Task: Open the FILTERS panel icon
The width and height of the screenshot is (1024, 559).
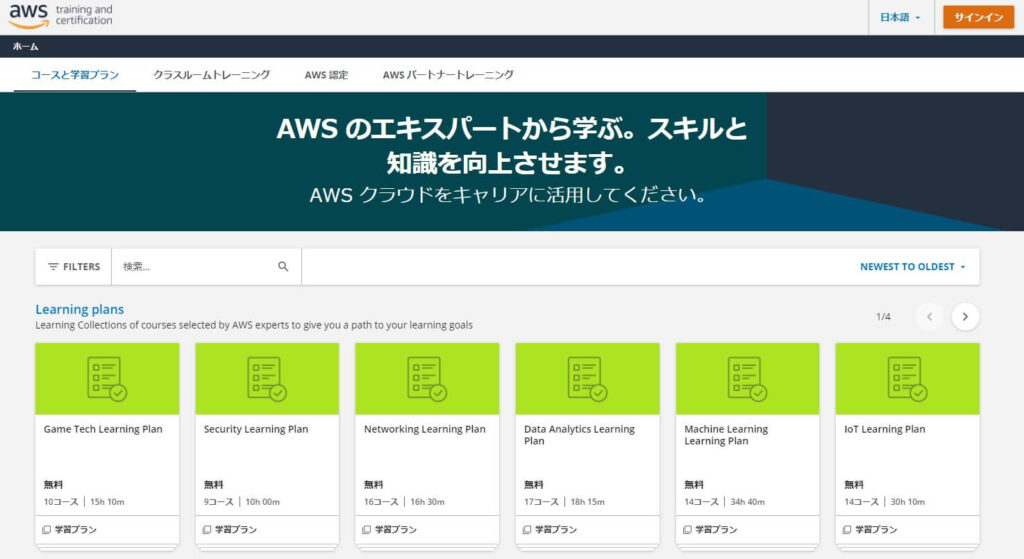Action: point(54,267)
